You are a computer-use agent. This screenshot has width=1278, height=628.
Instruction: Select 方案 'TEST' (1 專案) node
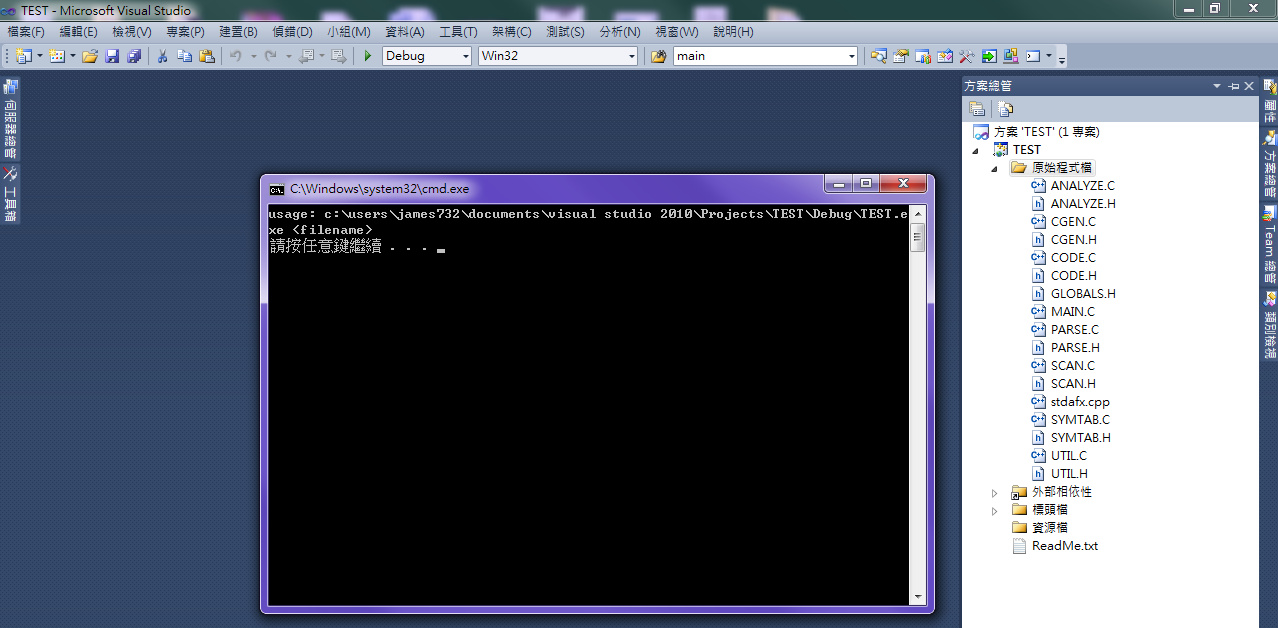click(1047, 132)
